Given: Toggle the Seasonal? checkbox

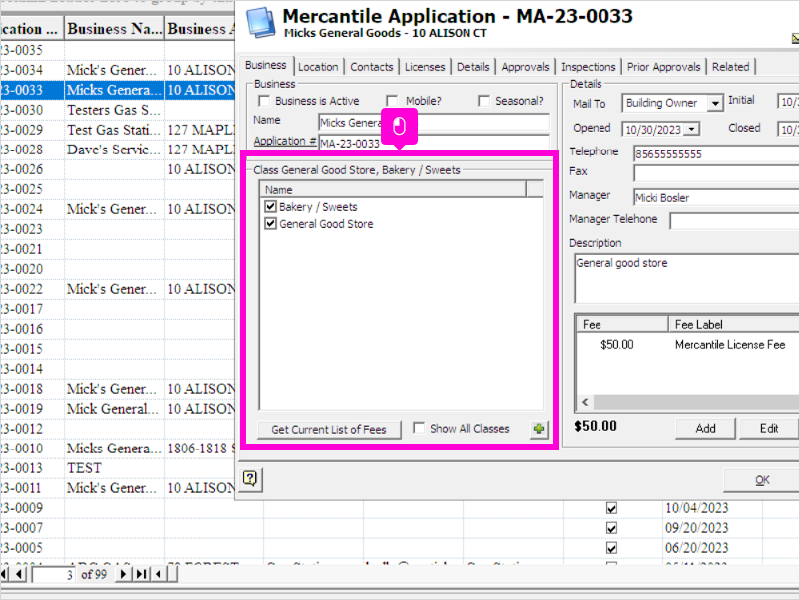Looking at the screenshot, I should pos(484,101).
